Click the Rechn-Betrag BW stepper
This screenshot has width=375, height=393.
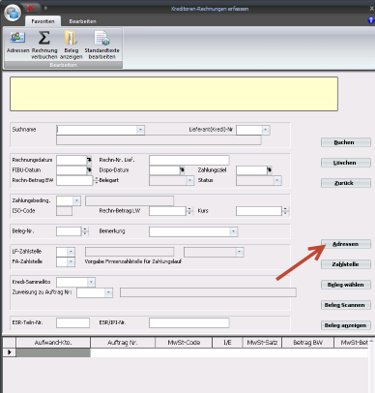point(96,180)
